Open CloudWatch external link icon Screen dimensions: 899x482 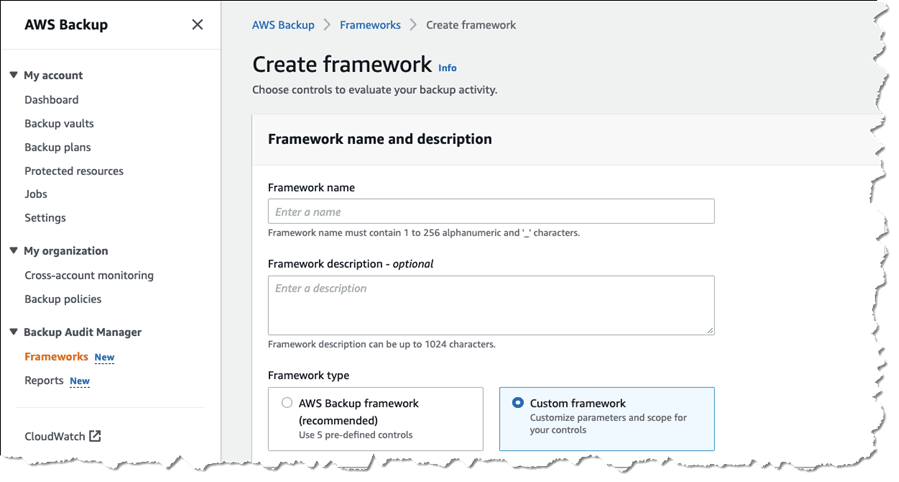coord(95,436)
